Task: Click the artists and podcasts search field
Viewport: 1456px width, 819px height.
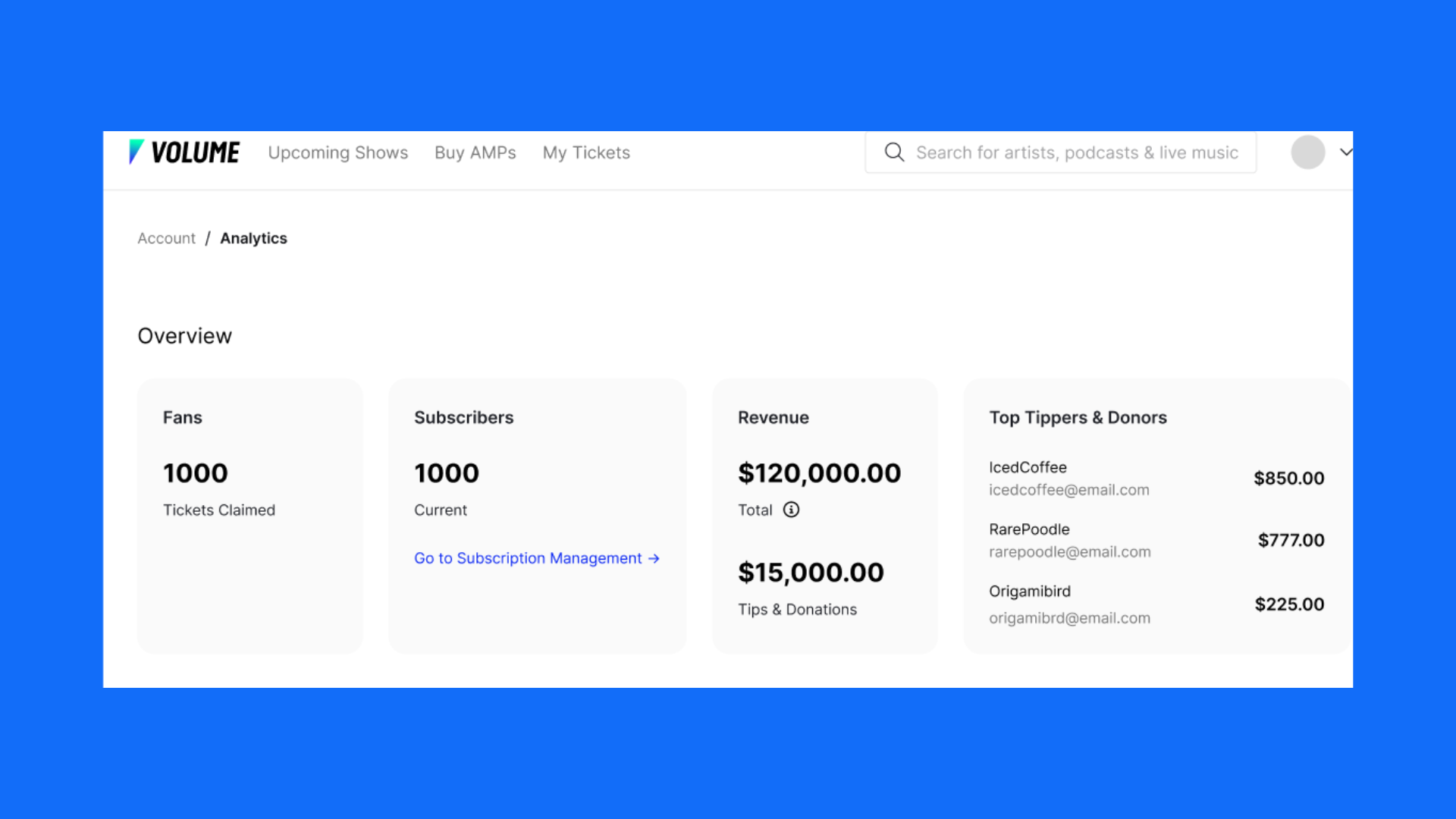Action: coord(1076,152)
